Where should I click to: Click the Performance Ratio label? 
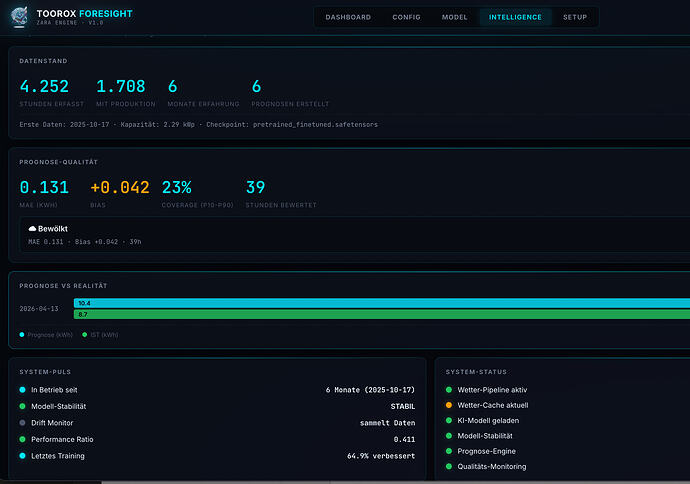[x=62, y=440]
